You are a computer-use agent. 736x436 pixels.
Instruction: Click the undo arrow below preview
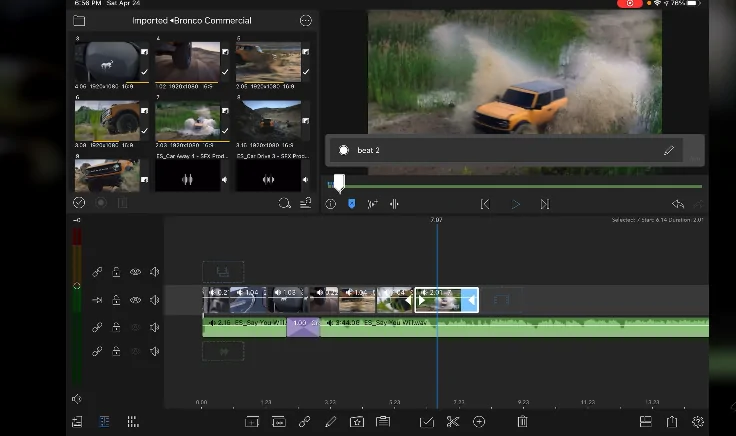coord(677,204)
